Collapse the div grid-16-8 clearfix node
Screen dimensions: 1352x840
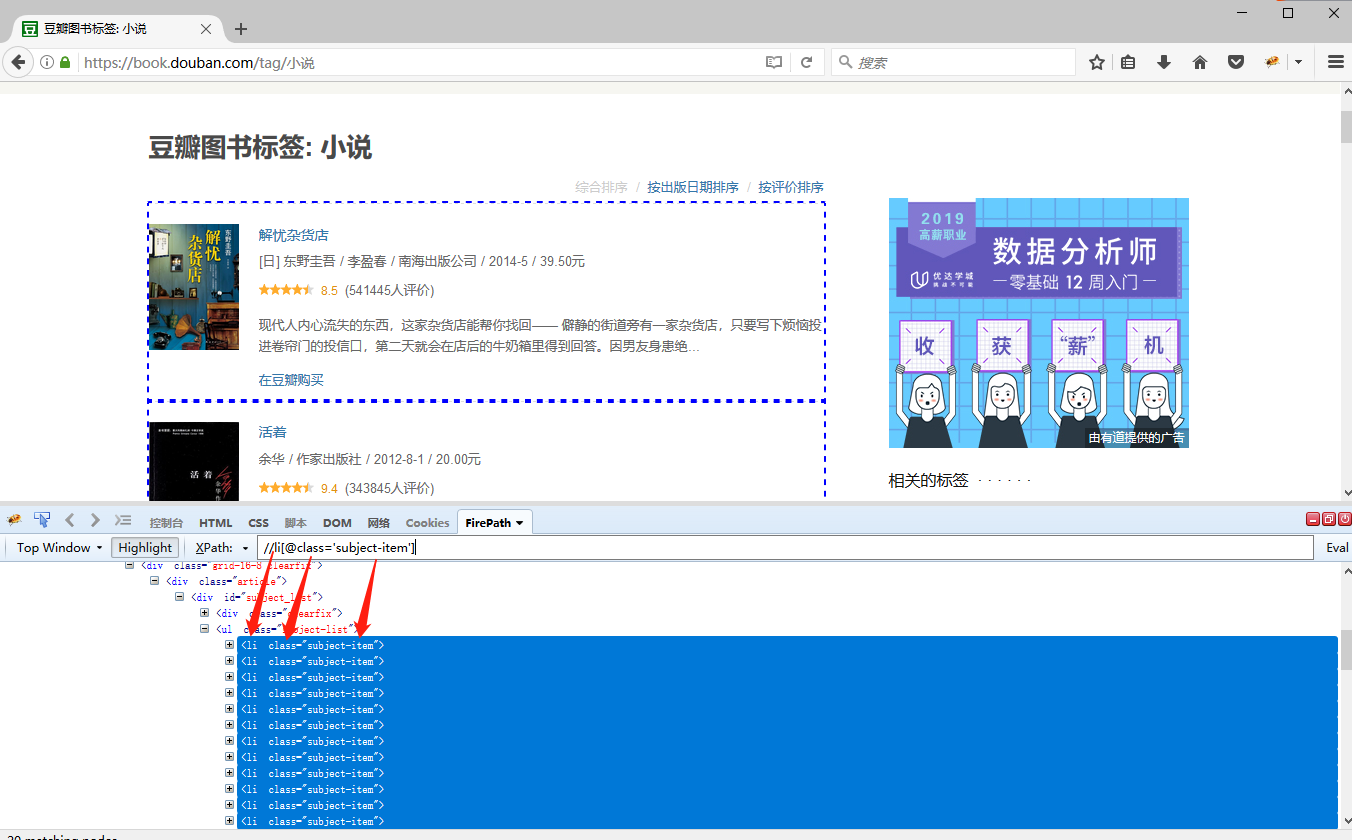[x=129, y=565]
